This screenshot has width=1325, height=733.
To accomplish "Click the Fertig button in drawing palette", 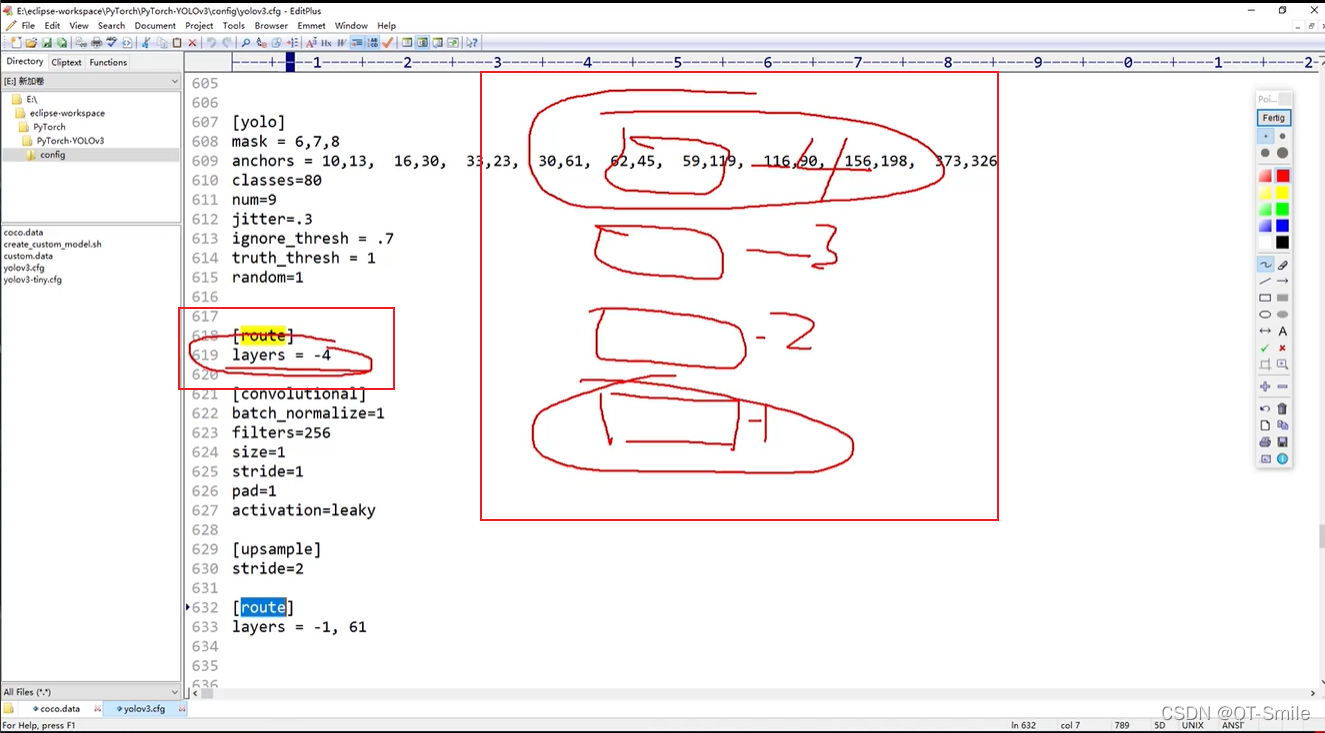I will coord(1273,117).
